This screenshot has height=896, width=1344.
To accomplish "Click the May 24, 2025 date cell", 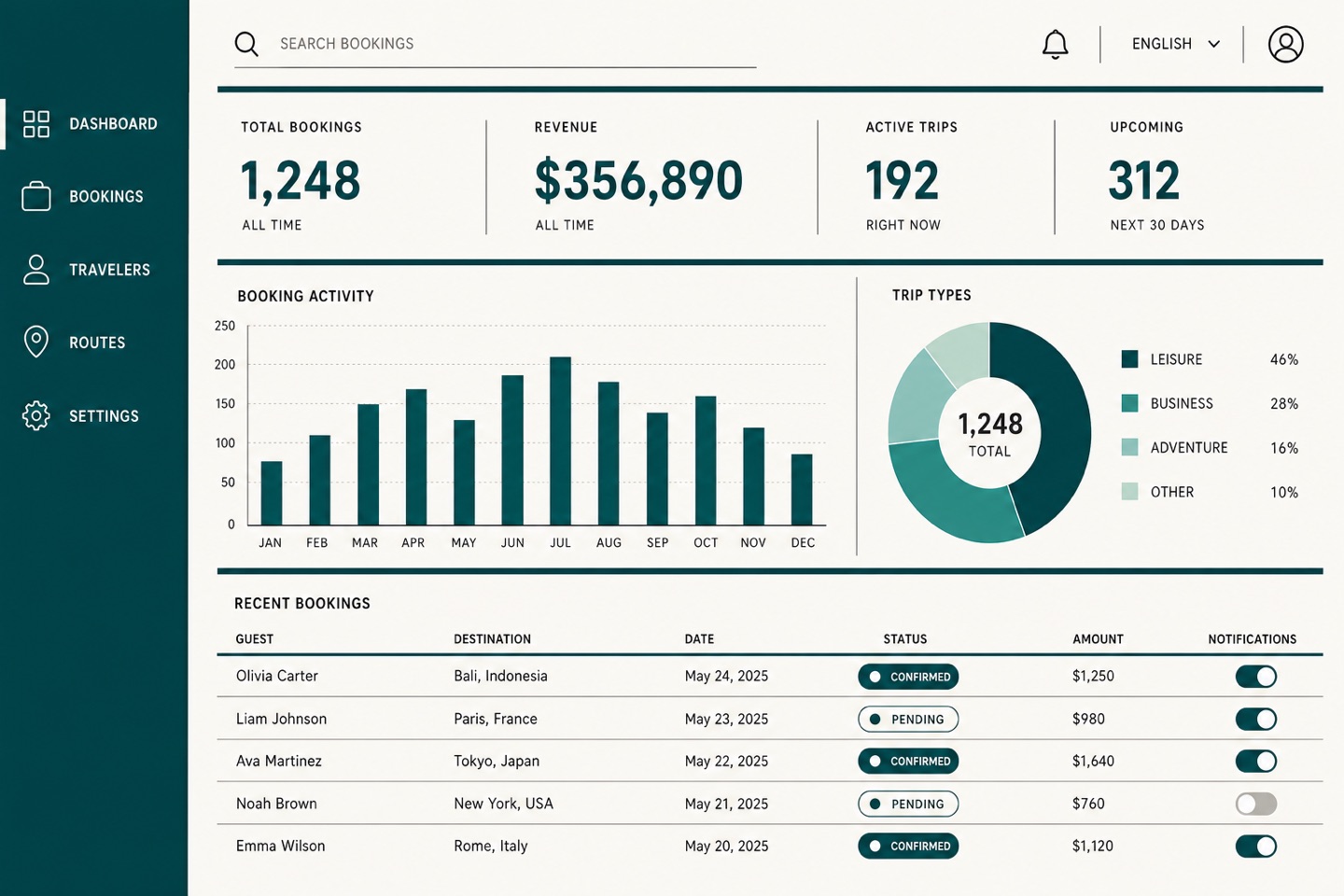I will click(x=726, y=676).
